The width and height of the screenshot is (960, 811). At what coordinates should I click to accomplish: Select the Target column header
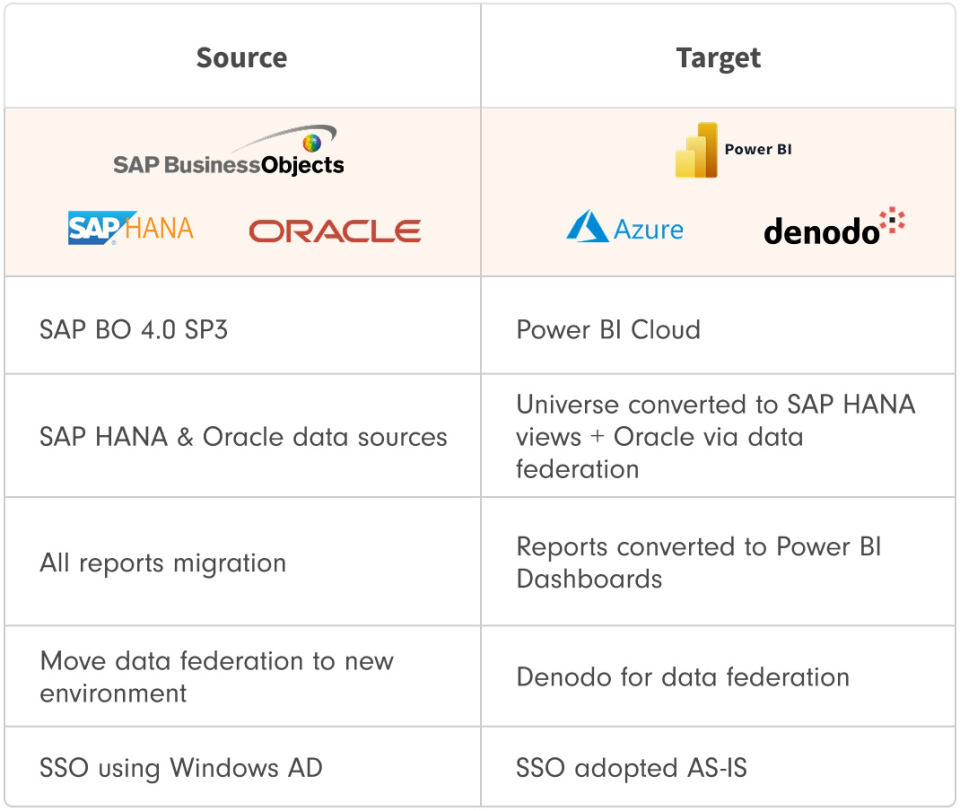click(x=718, y=58)
